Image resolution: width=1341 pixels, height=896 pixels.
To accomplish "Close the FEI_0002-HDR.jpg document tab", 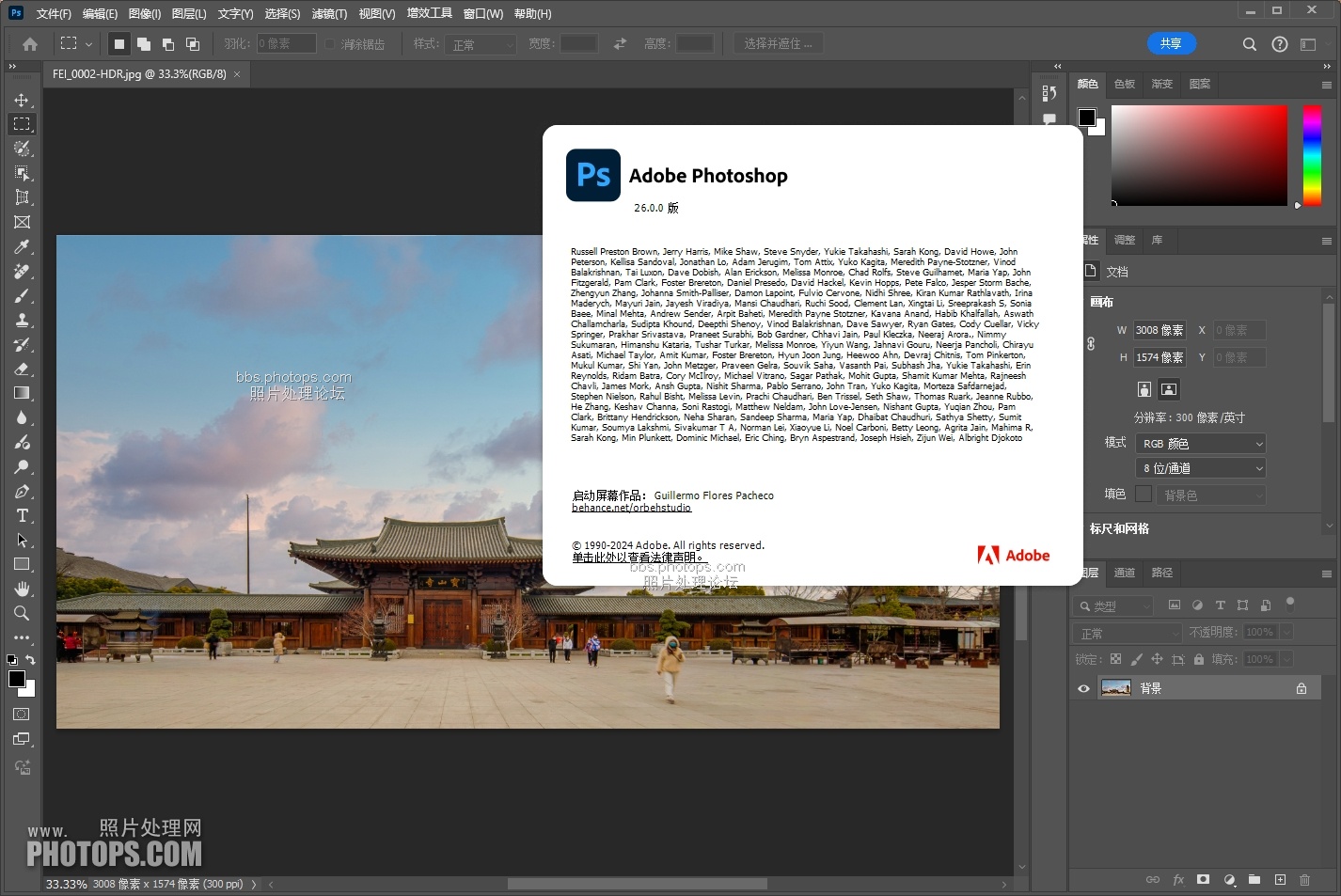I will click(237, 74).
